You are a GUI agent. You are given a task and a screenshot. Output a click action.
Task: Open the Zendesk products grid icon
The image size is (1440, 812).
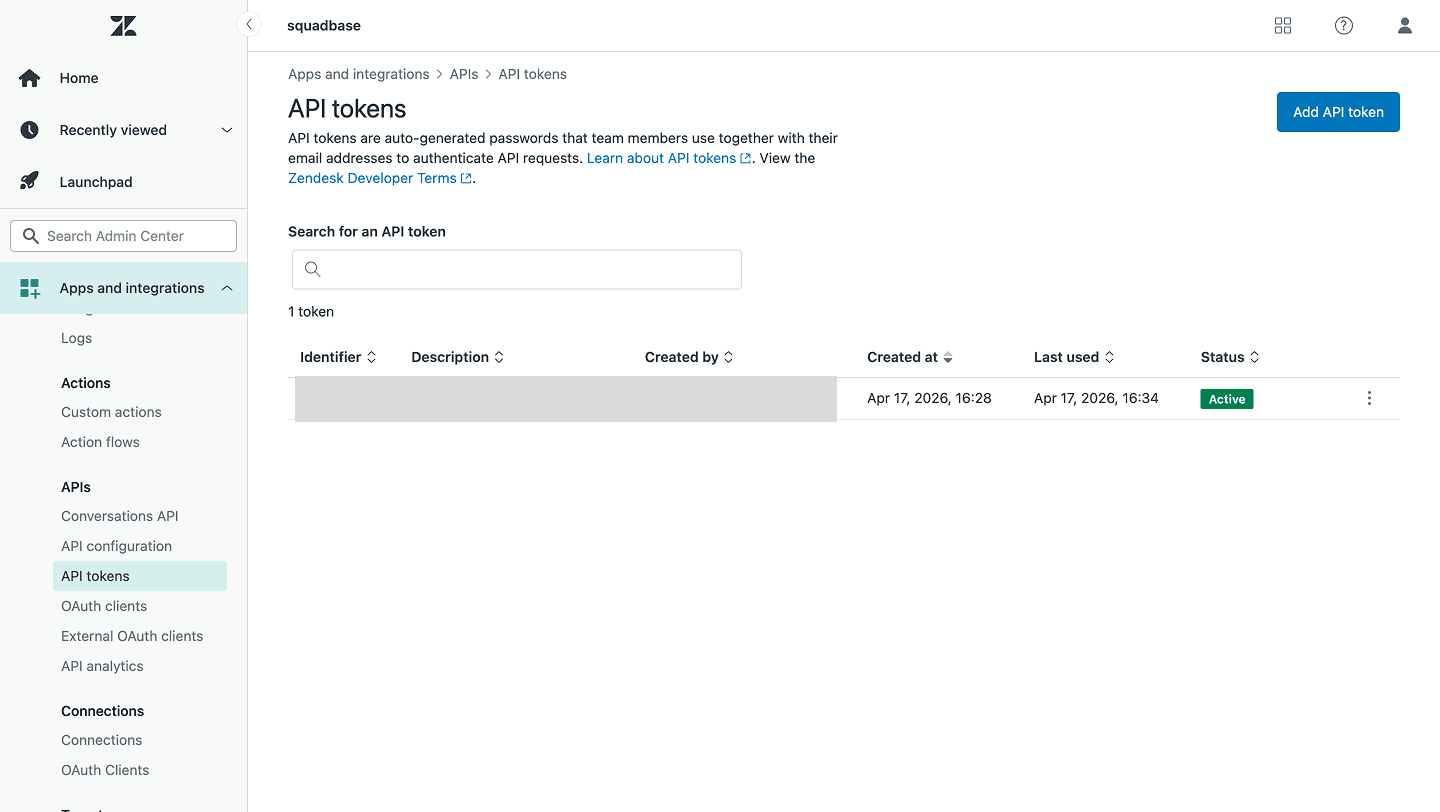pos(1282,25)
